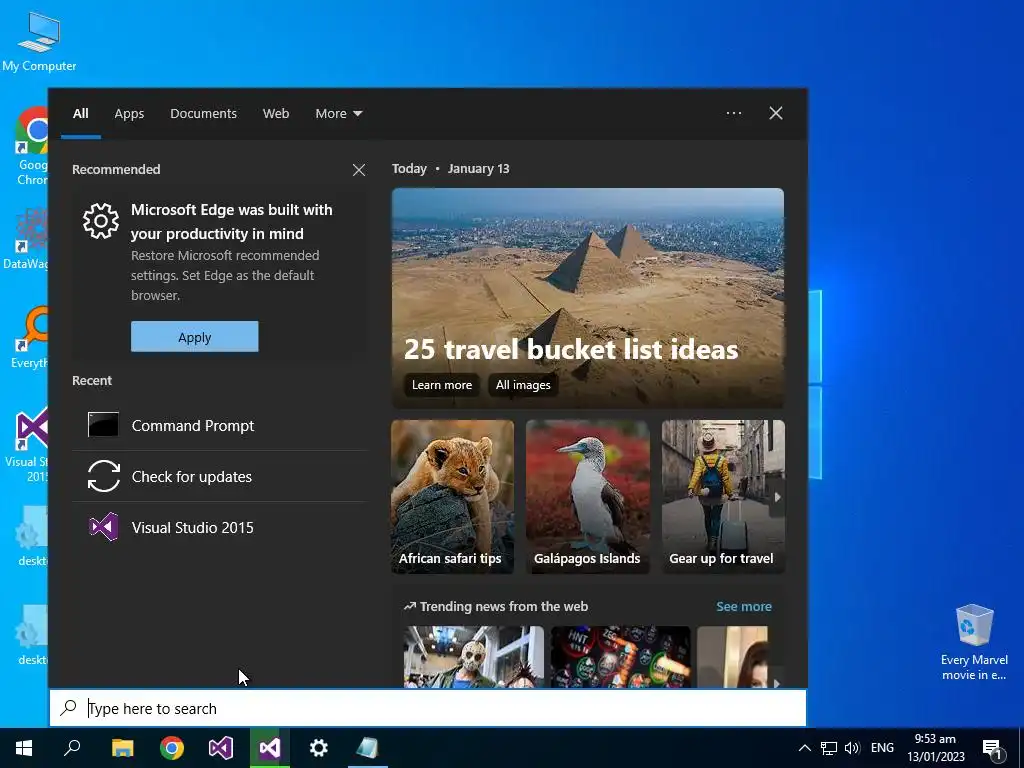Open the clock and date flyout

click(935, 748)
